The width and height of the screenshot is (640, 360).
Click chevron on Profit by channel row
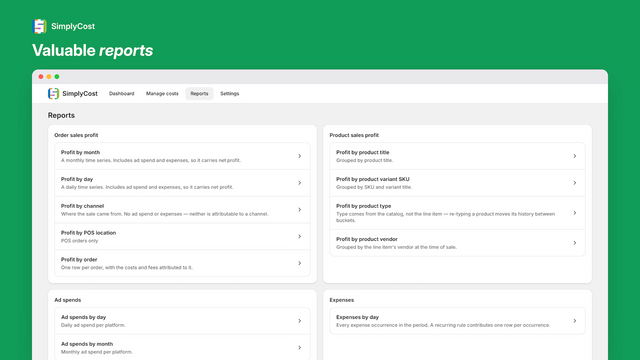300,210
